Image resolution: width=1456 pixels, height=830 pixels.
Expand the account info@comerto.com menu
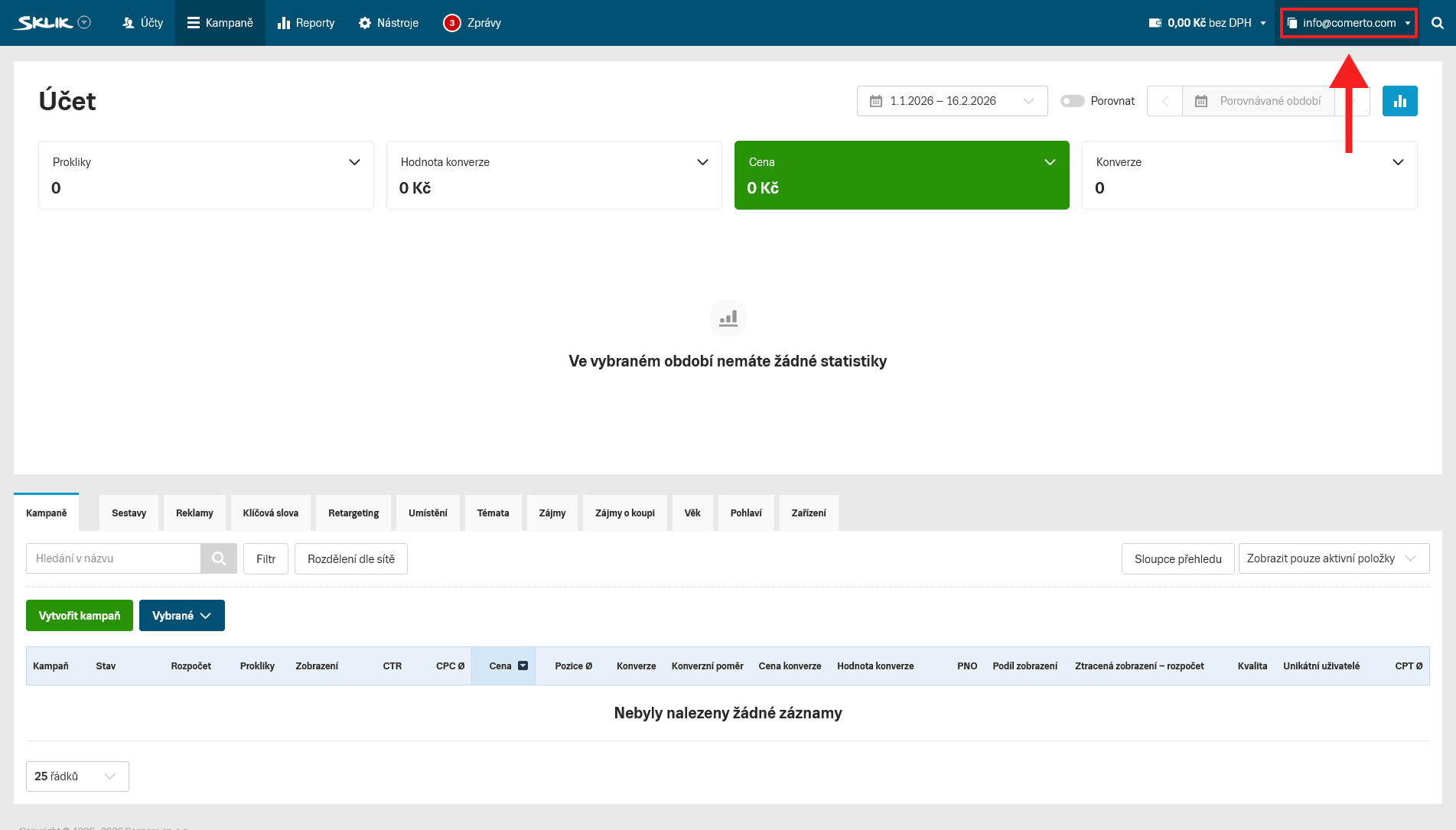(1349, 23)
